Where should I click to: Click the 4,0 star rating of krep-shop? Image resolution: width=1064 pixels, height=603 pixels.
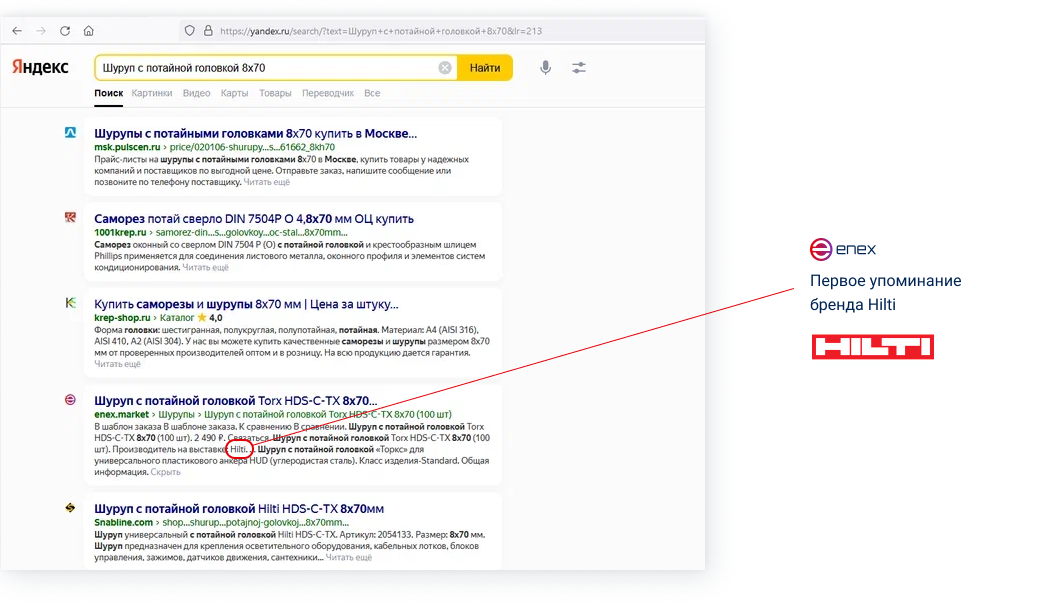(x=210, y=317)
